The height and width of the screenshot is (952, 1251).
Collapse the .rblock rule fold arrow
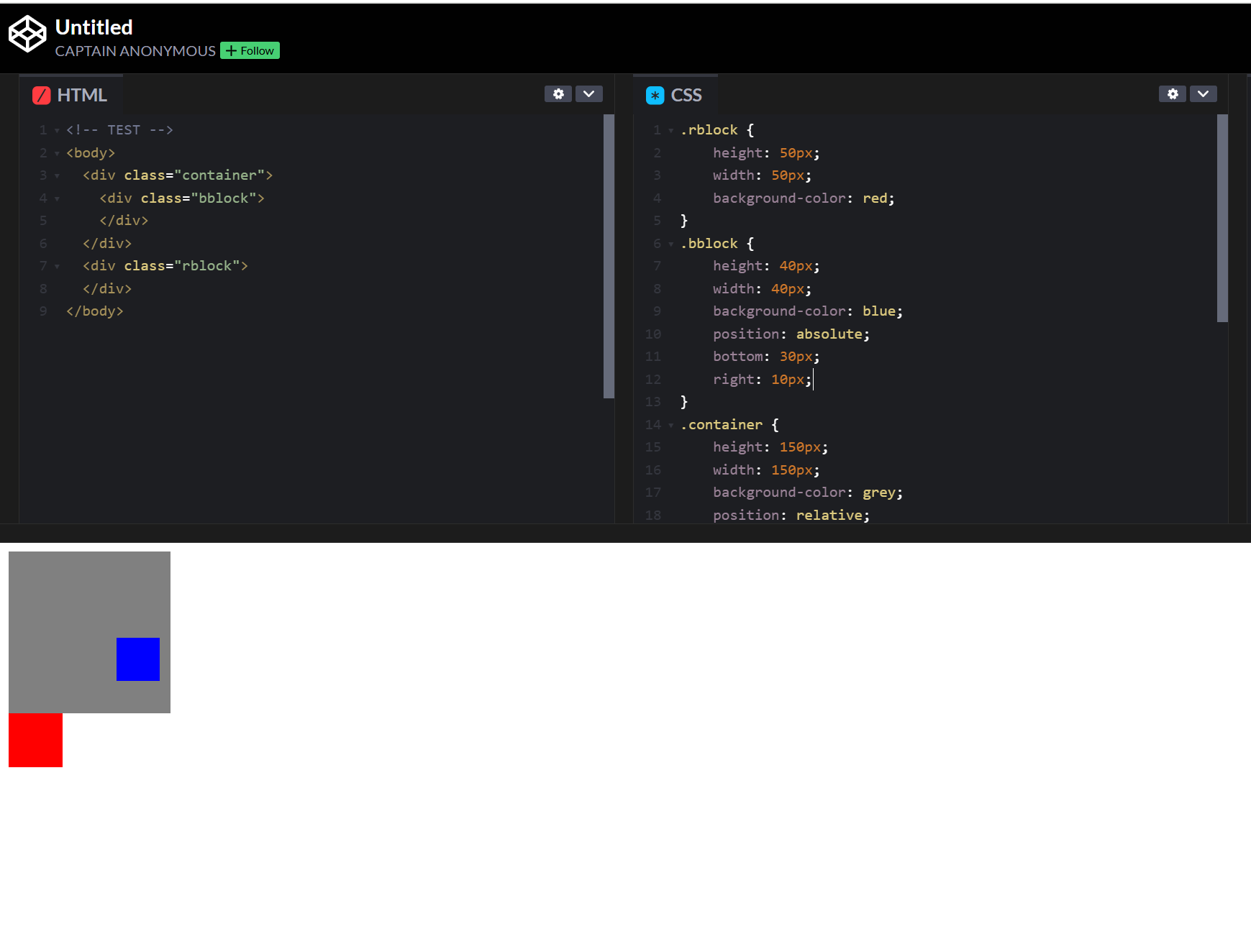pos(670,130)
